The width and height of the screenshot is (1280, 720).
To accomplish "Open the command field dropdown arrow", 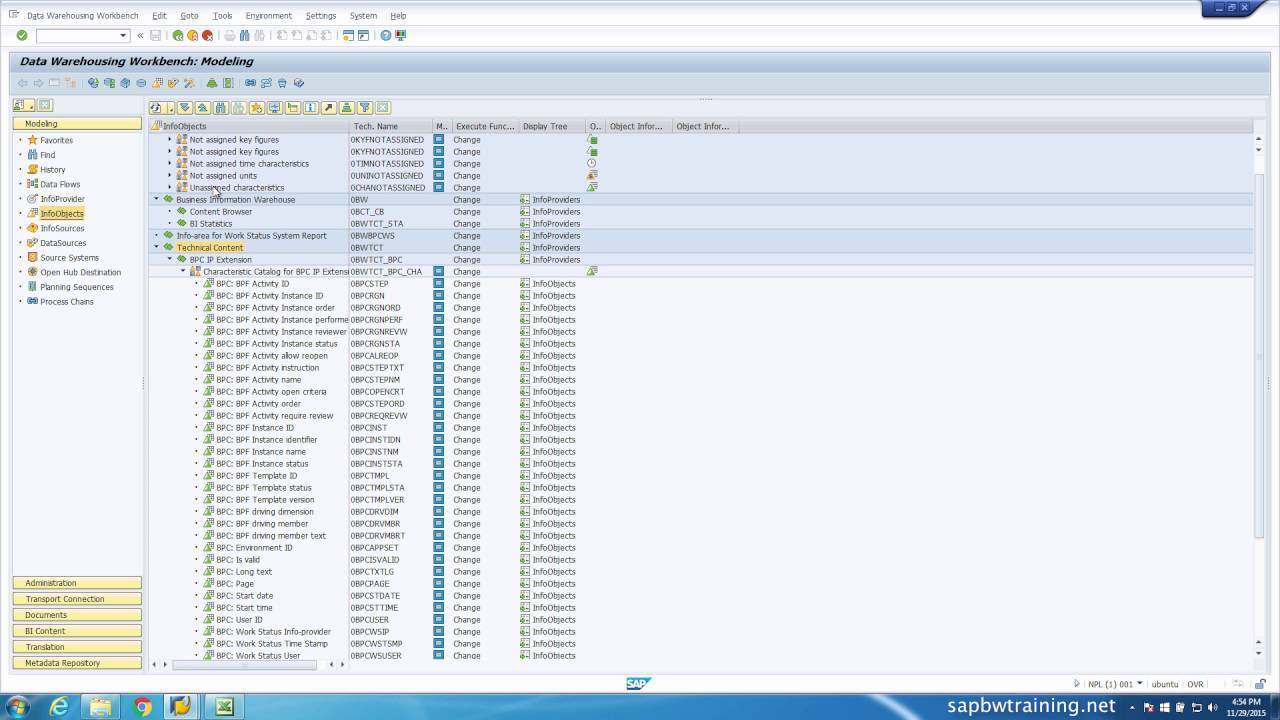I will click(124, 35).
